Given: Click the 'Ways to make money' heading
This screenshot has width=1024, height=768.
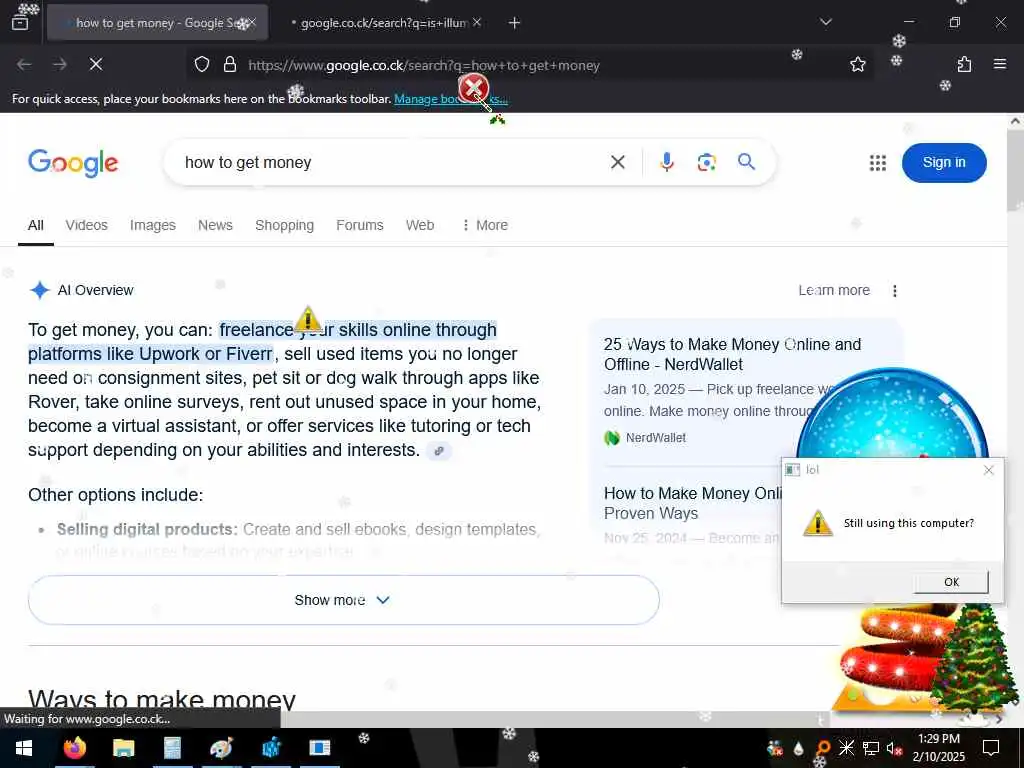Looking at the screenshot, I should click(162, 699).
